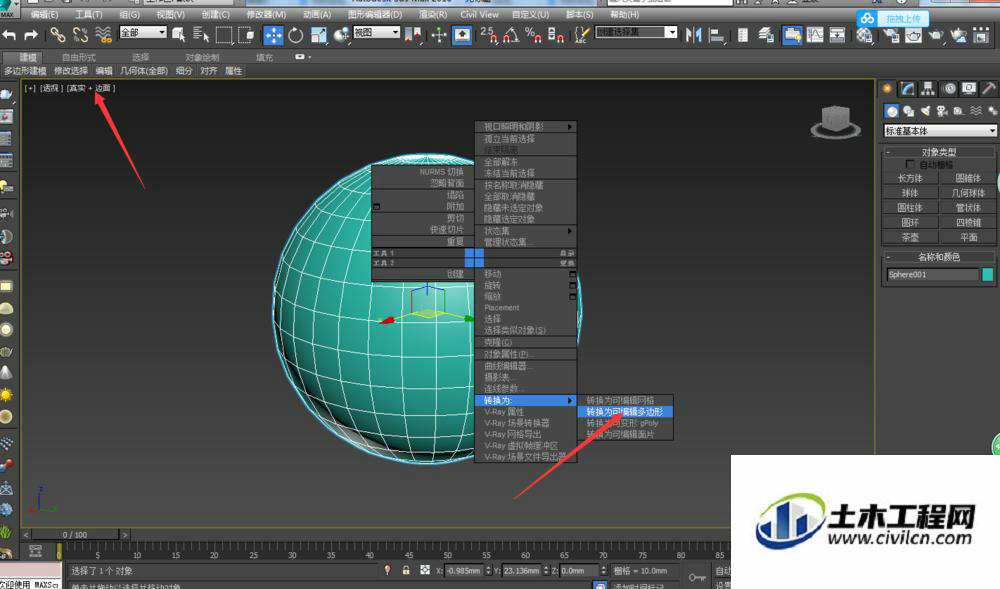
Task: Open reference coordinate dropdown 视图
Action: point(377,32)
